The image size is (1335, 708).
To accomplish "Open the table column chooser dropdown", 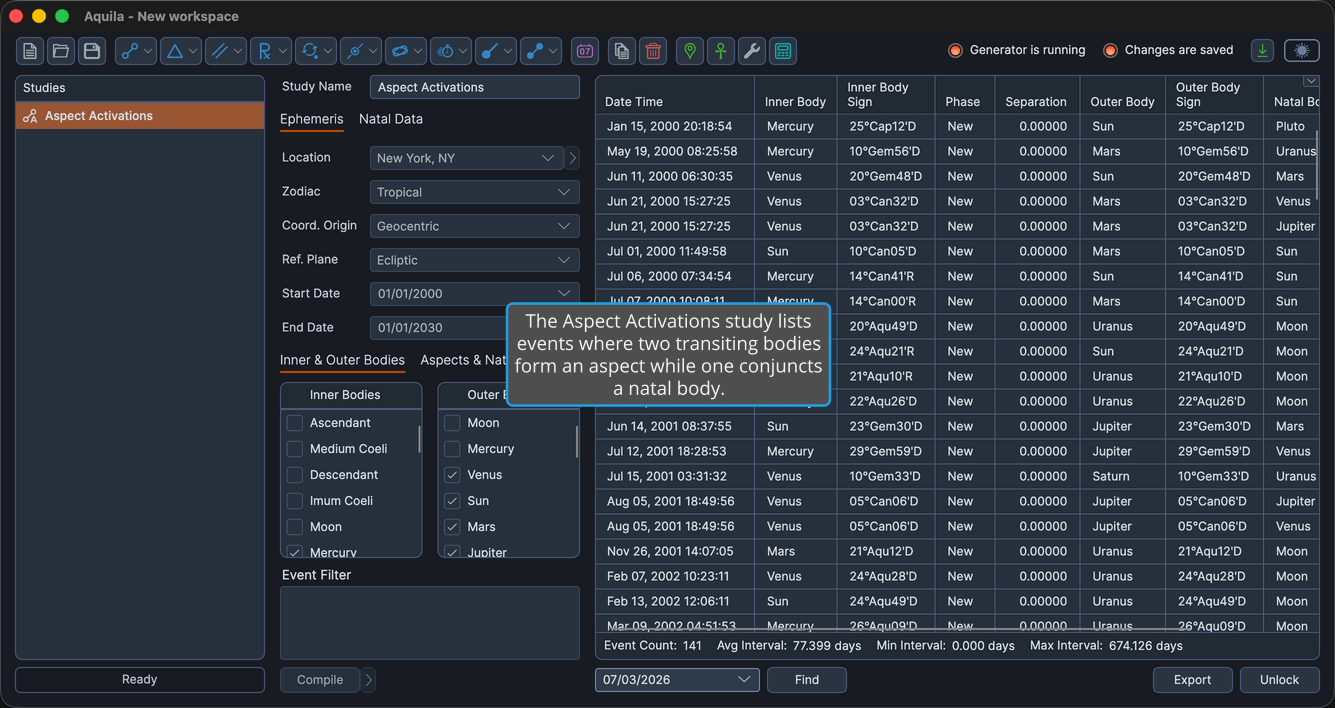I will click(x=1310, y=81).
